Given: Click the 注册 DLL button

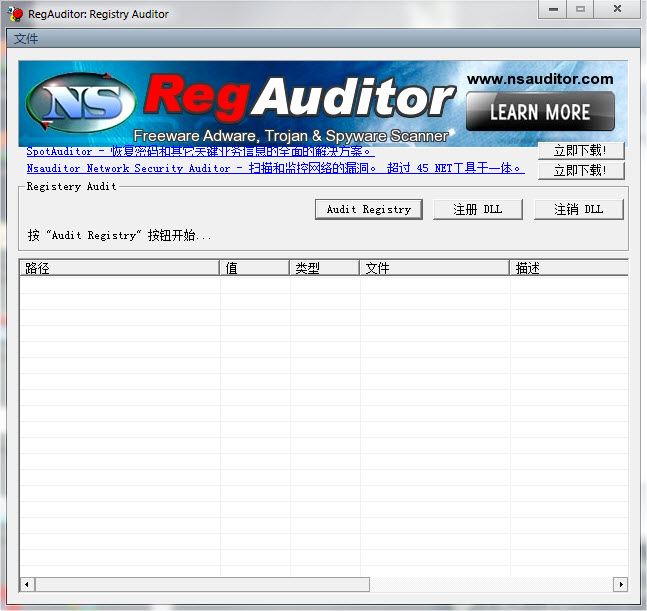Looking at the screenshot, I should [477, 209].
